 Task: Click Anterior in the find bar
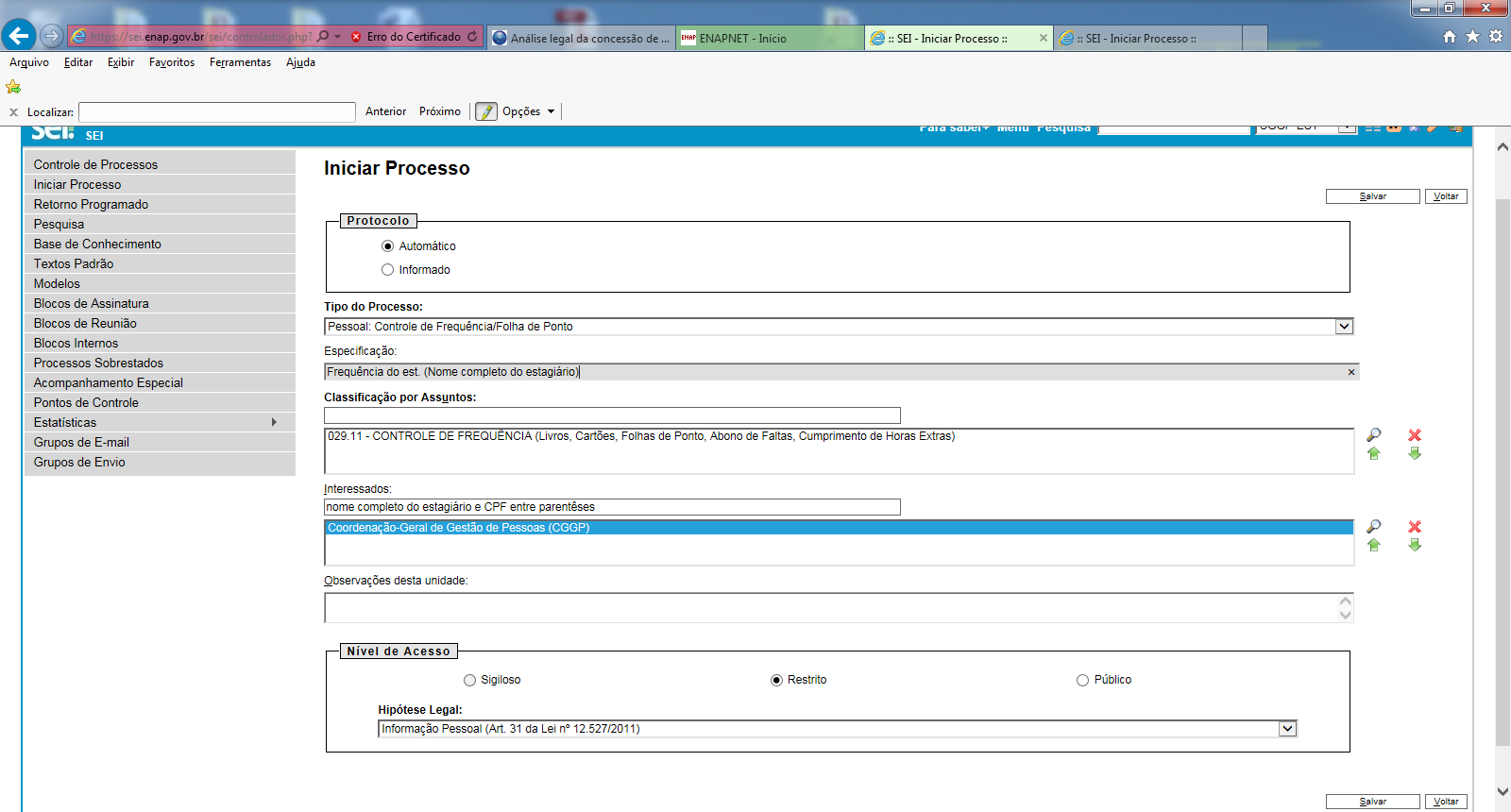[x=385, y=111]
